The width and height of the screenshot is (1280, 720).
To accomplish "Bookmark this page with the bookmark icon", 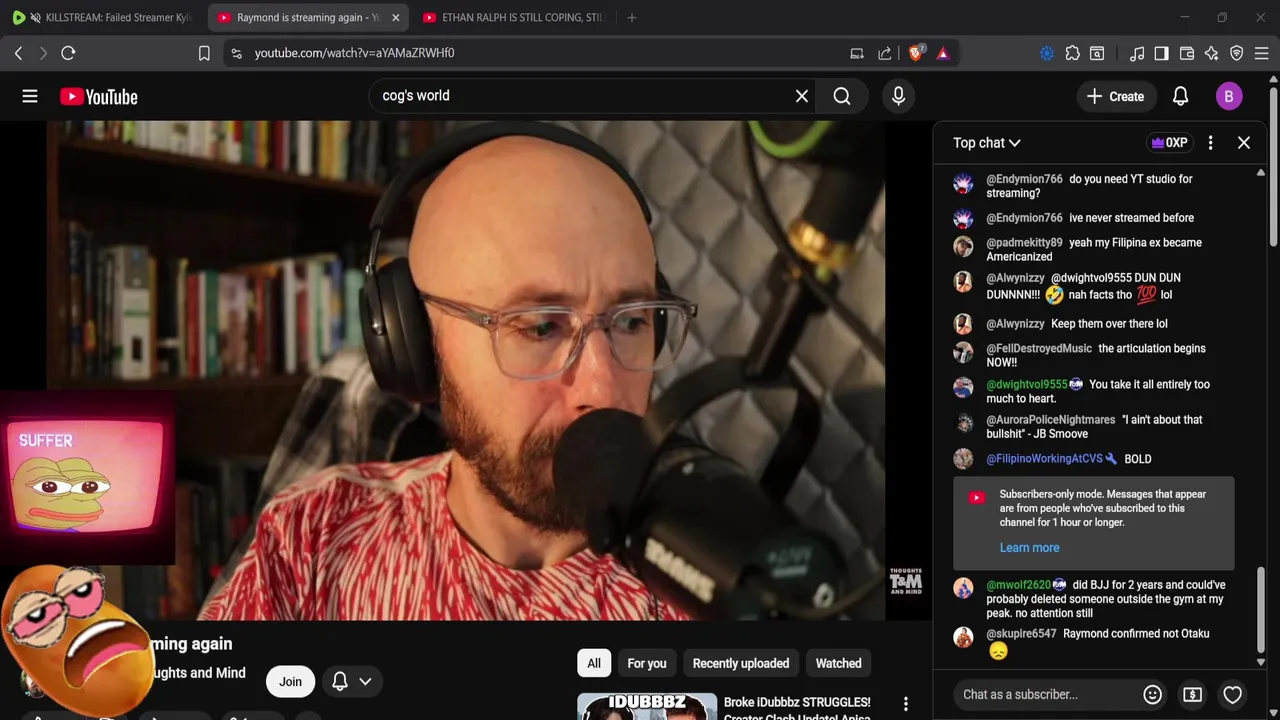I will click(x=204, y=53).
